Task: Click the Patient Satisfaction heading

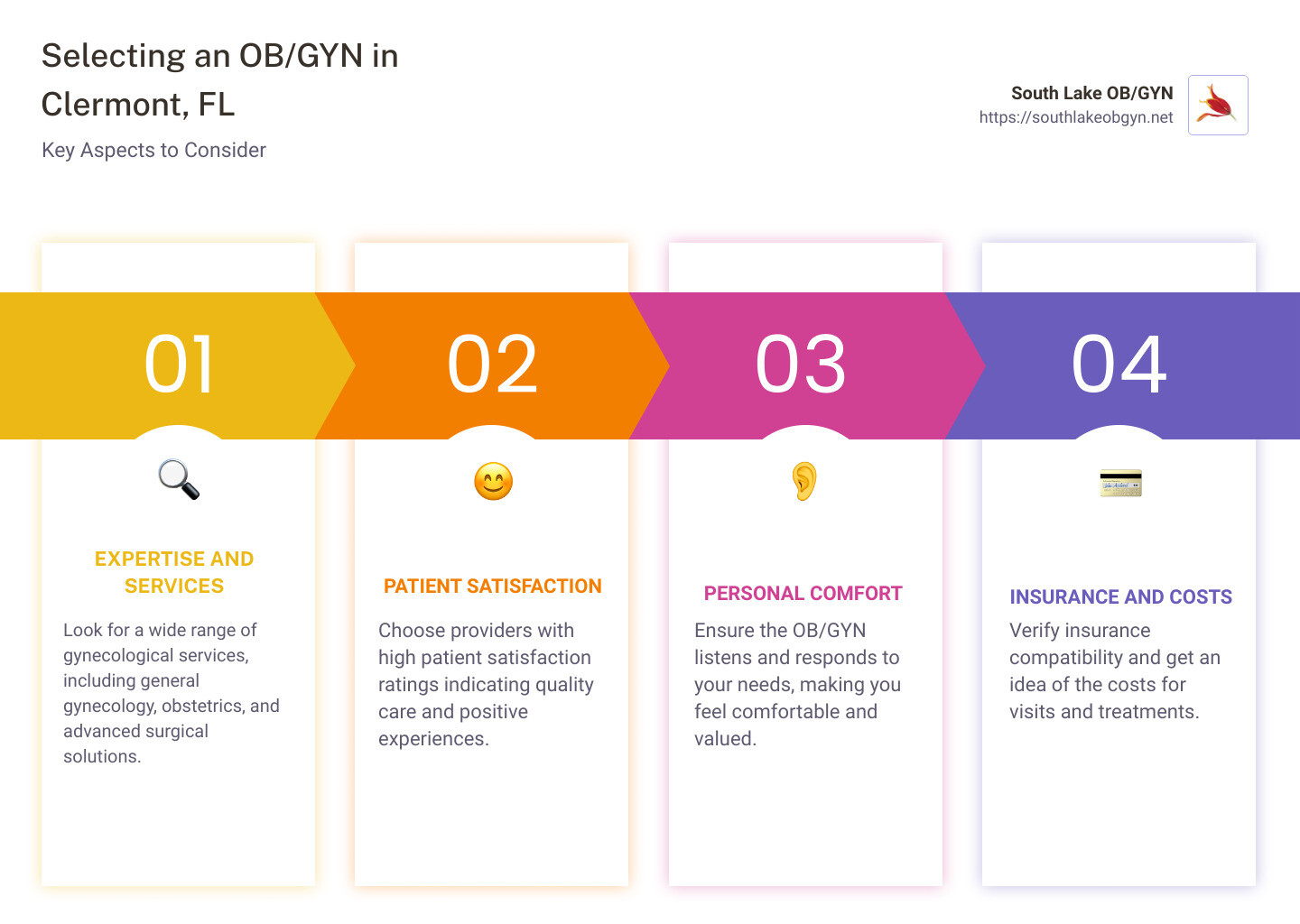Action: tap(492, 587)
